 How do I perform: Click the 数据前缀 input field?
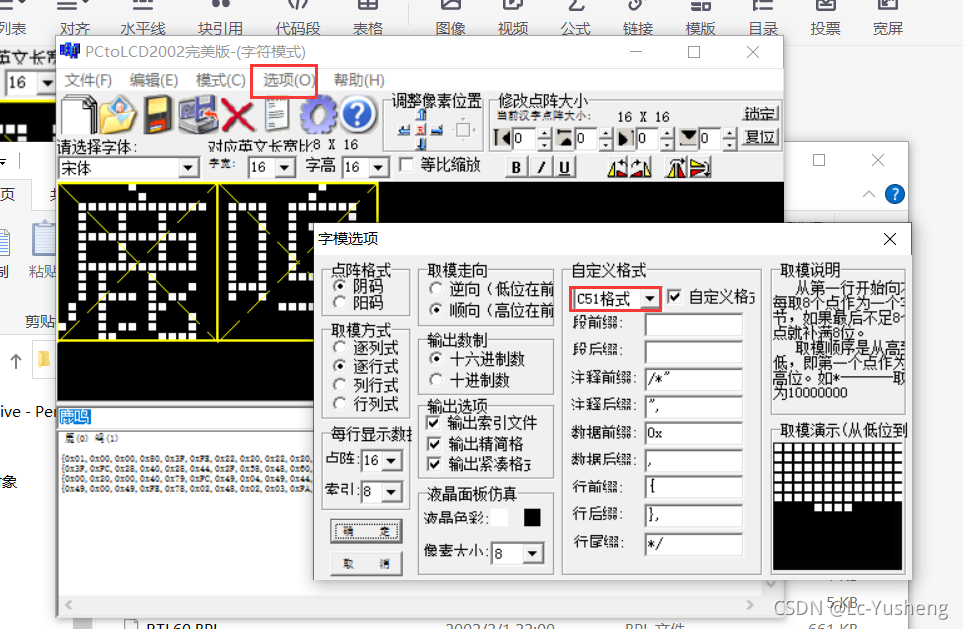[694, 433]
